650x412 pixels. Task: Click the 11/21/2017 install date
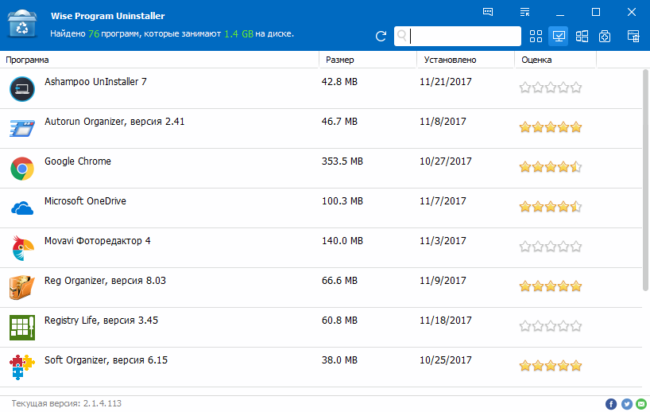446,82
